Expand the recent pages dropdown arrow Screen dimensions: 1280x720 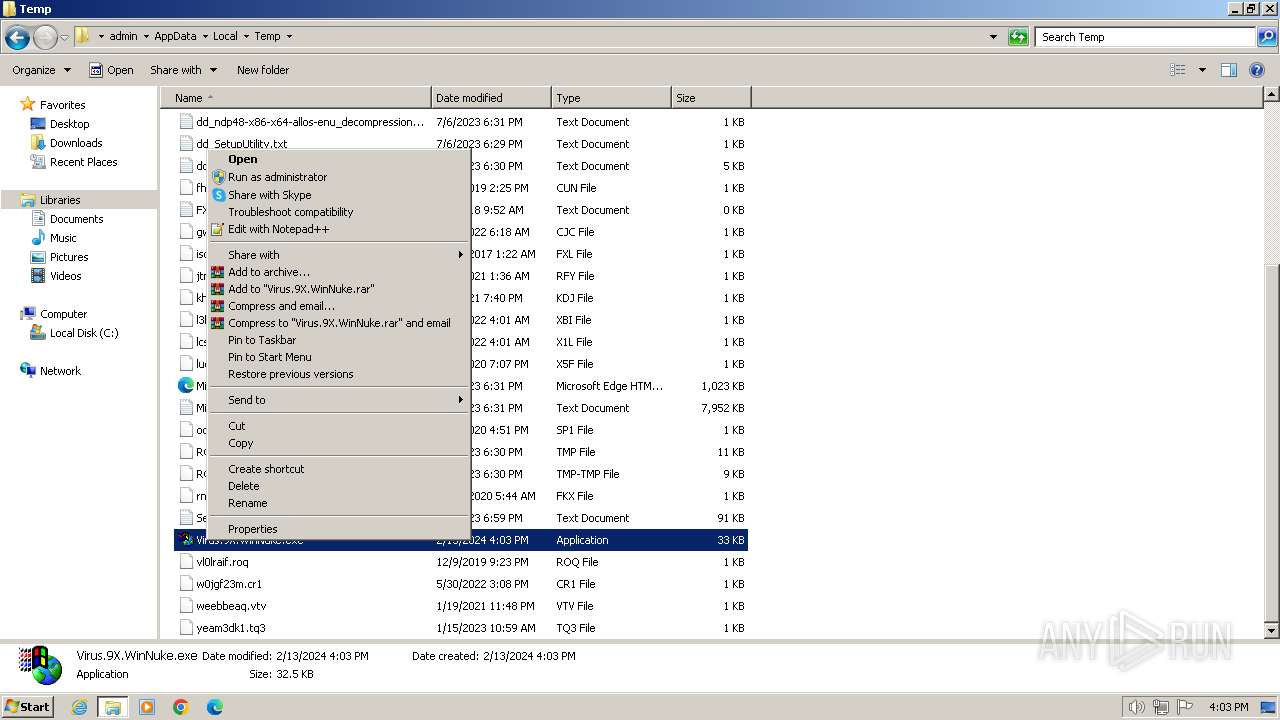64,38
